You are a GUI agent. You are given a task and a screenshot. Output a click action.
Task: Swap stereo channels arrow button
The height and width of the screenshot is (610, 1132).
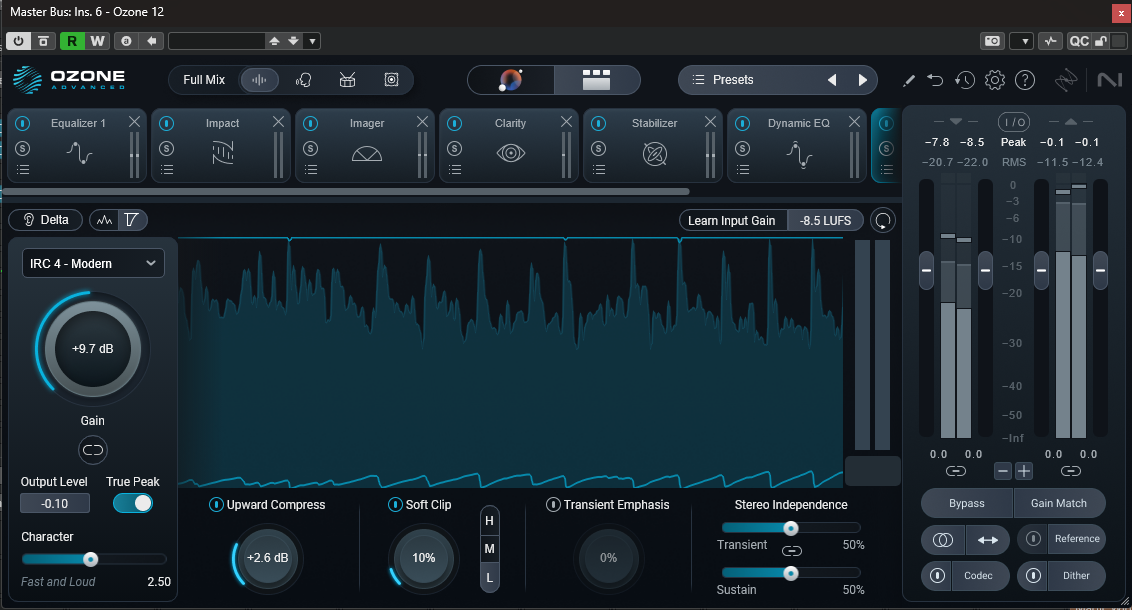[x=988, y=540]
